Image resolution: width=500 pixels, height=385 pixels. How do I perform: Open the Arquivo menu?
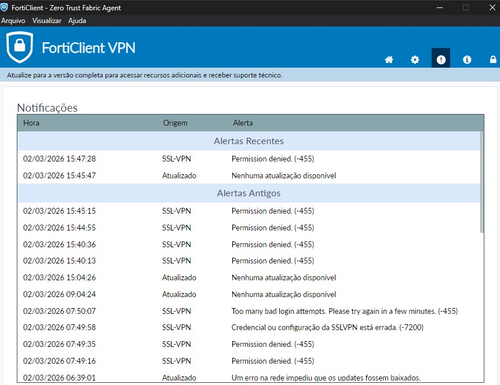tap(13, 21)
